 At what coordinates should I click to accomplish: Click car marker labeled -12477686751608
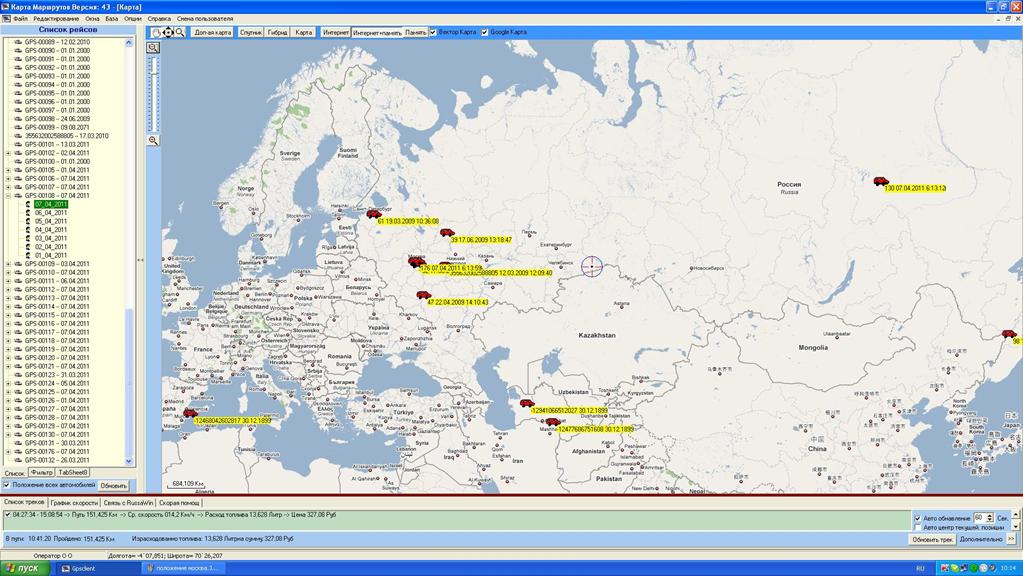(x=553, y=422)
